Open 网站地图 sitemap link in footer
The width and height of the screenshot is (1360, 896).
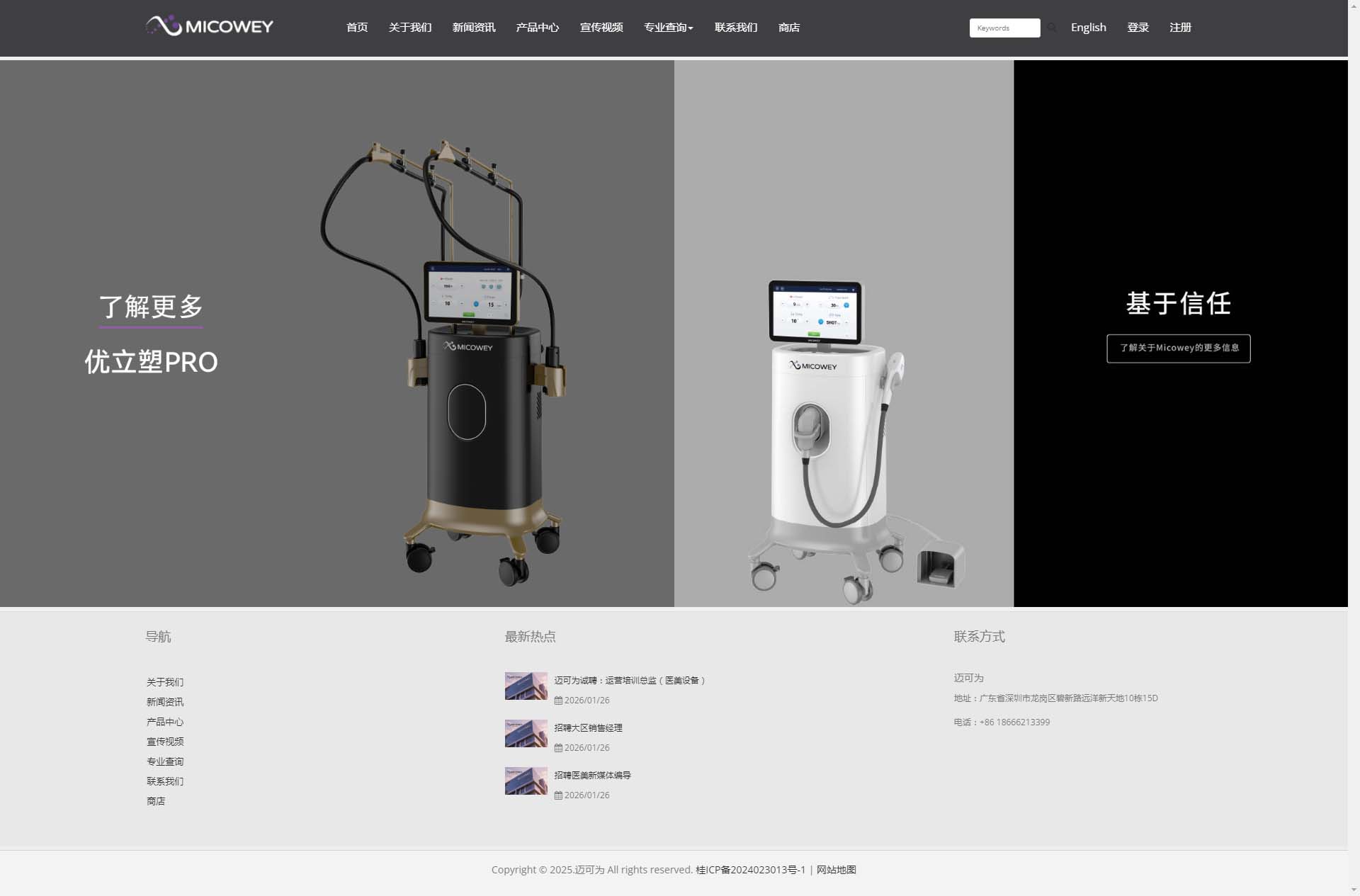point(836,870)
